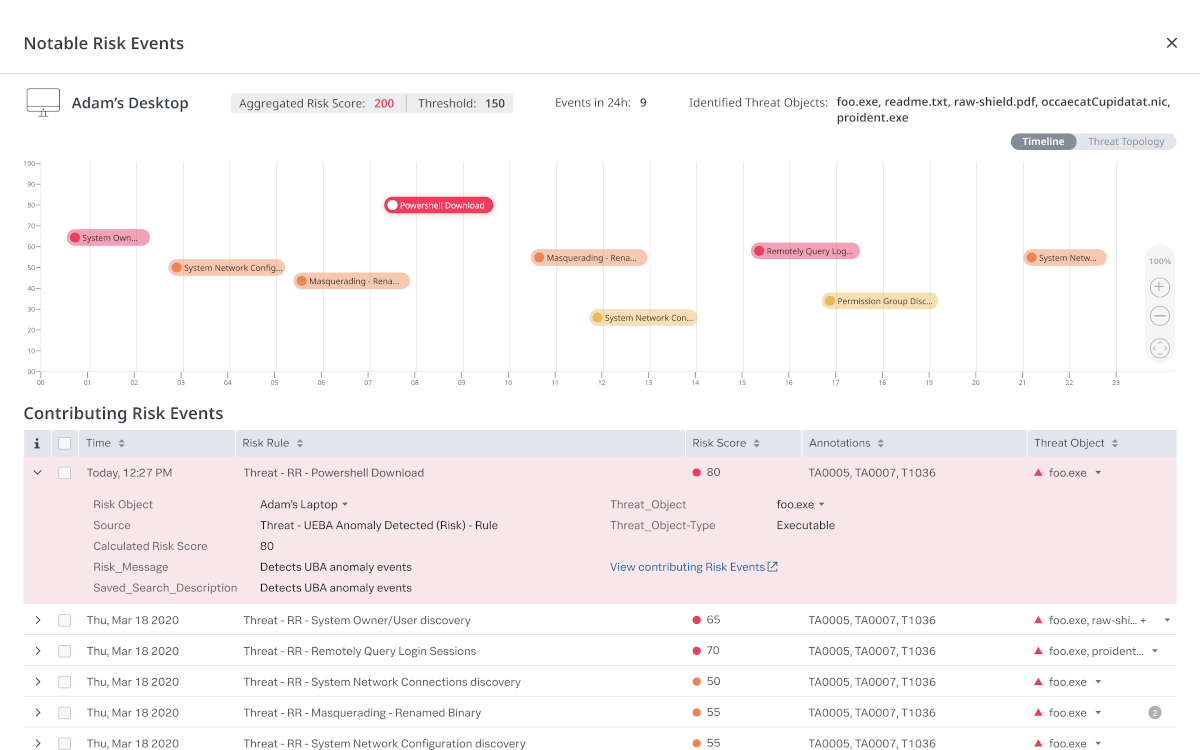The image size is (1200, 750).
Task: Collapse the Powershell Download row
Action: point(38,473)
